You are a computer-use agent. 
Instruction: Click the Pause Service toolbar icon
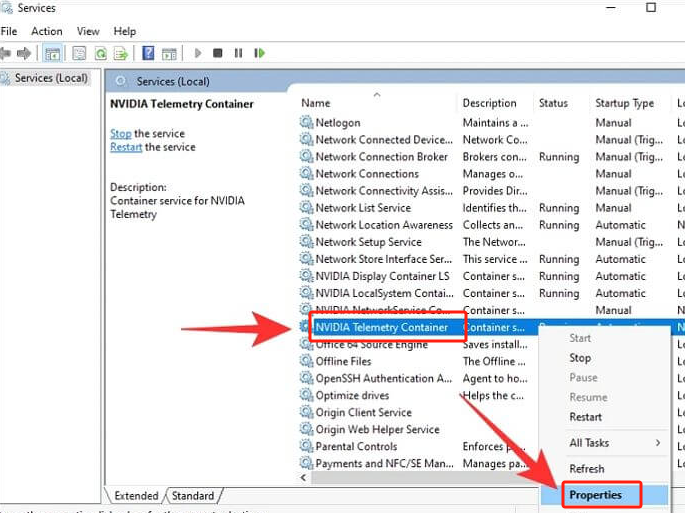239,53
